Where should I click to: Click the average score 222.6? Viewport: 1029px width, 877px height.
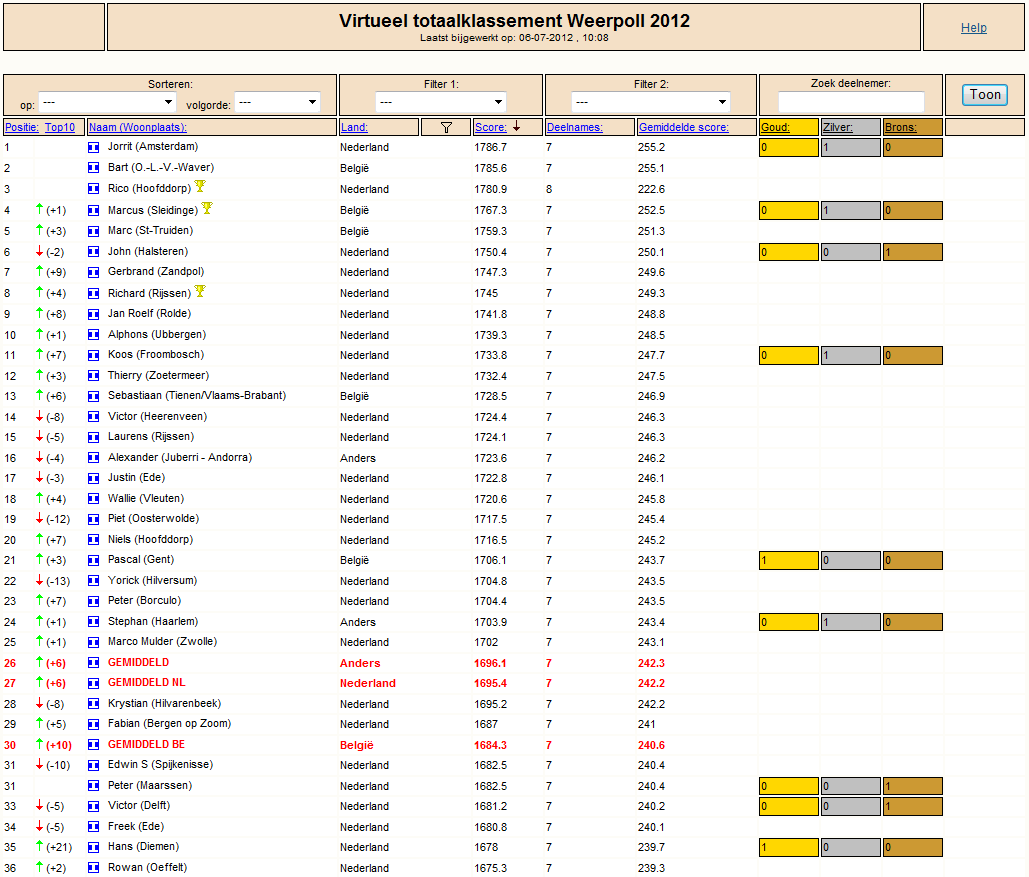pyautogui.click(x=651, y=189)
